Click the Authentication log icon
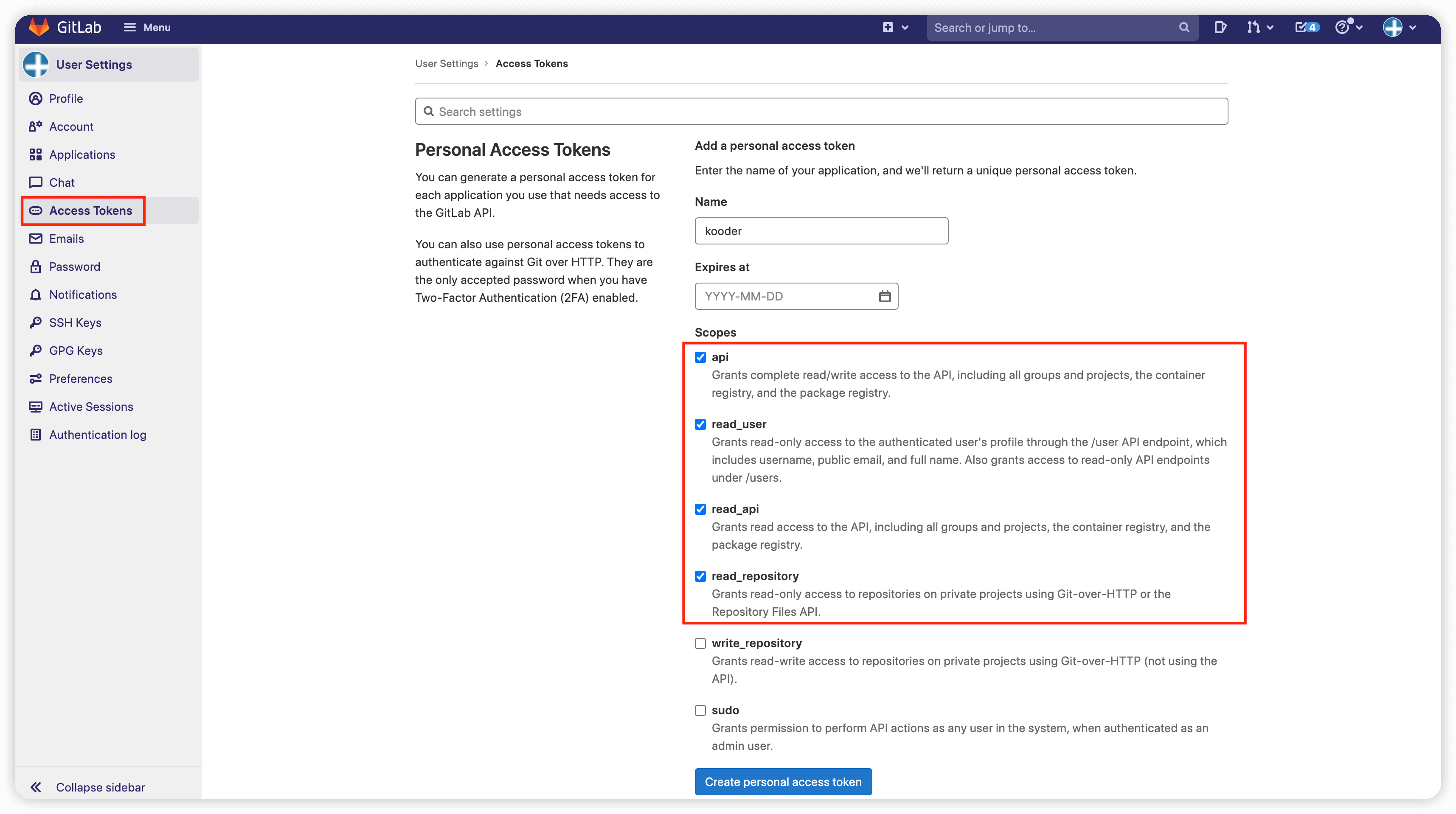The width and height of the screenshot is (1456, 814). 36,434
